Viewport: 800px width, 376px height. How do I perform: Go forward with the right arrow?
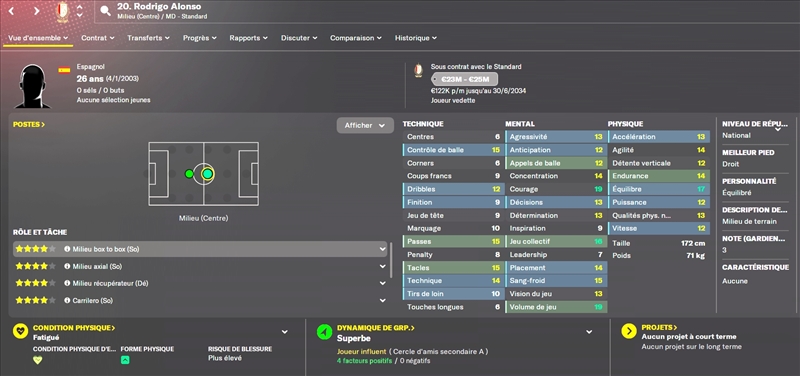(x=36, y=11)
